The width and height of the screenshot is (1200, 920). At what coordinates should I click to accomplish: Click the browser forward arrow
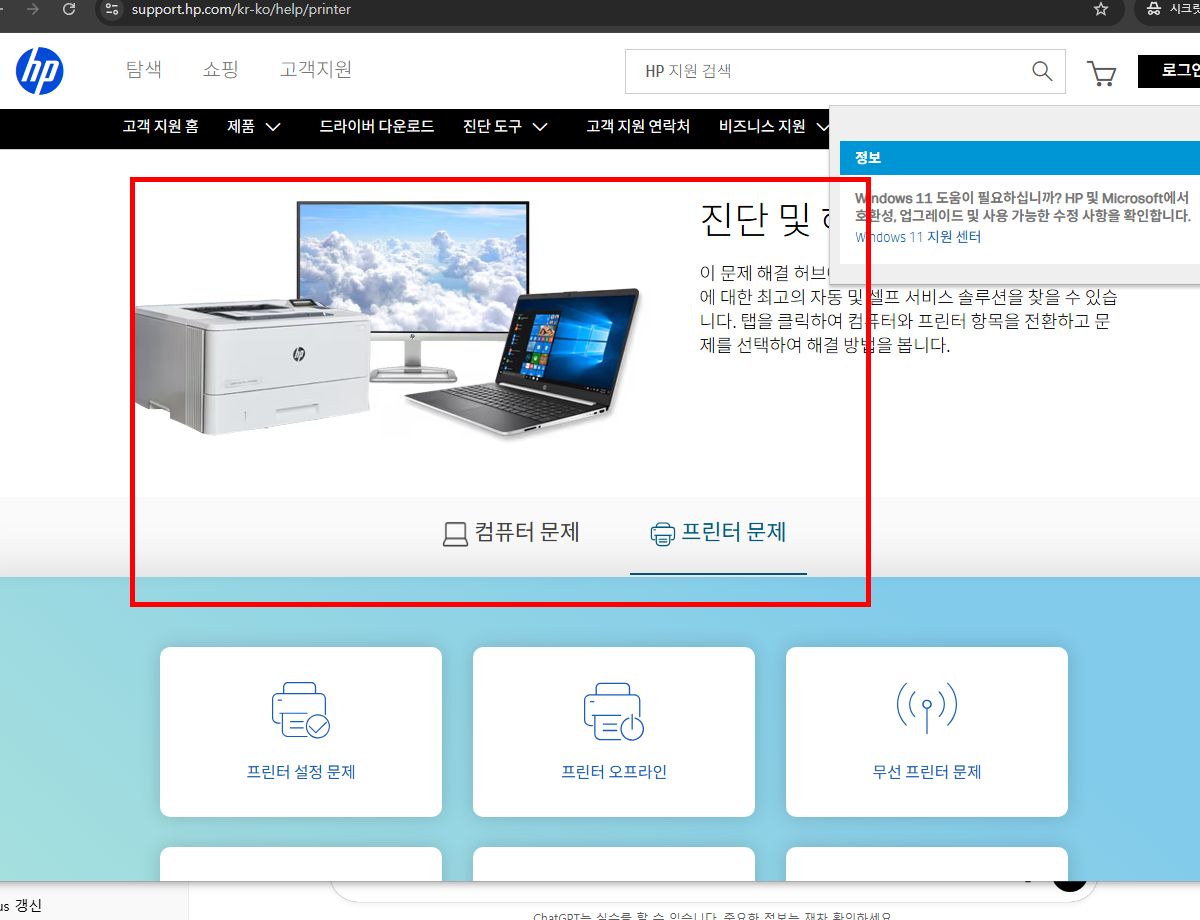pyautogui.click(x=32, y=9)
